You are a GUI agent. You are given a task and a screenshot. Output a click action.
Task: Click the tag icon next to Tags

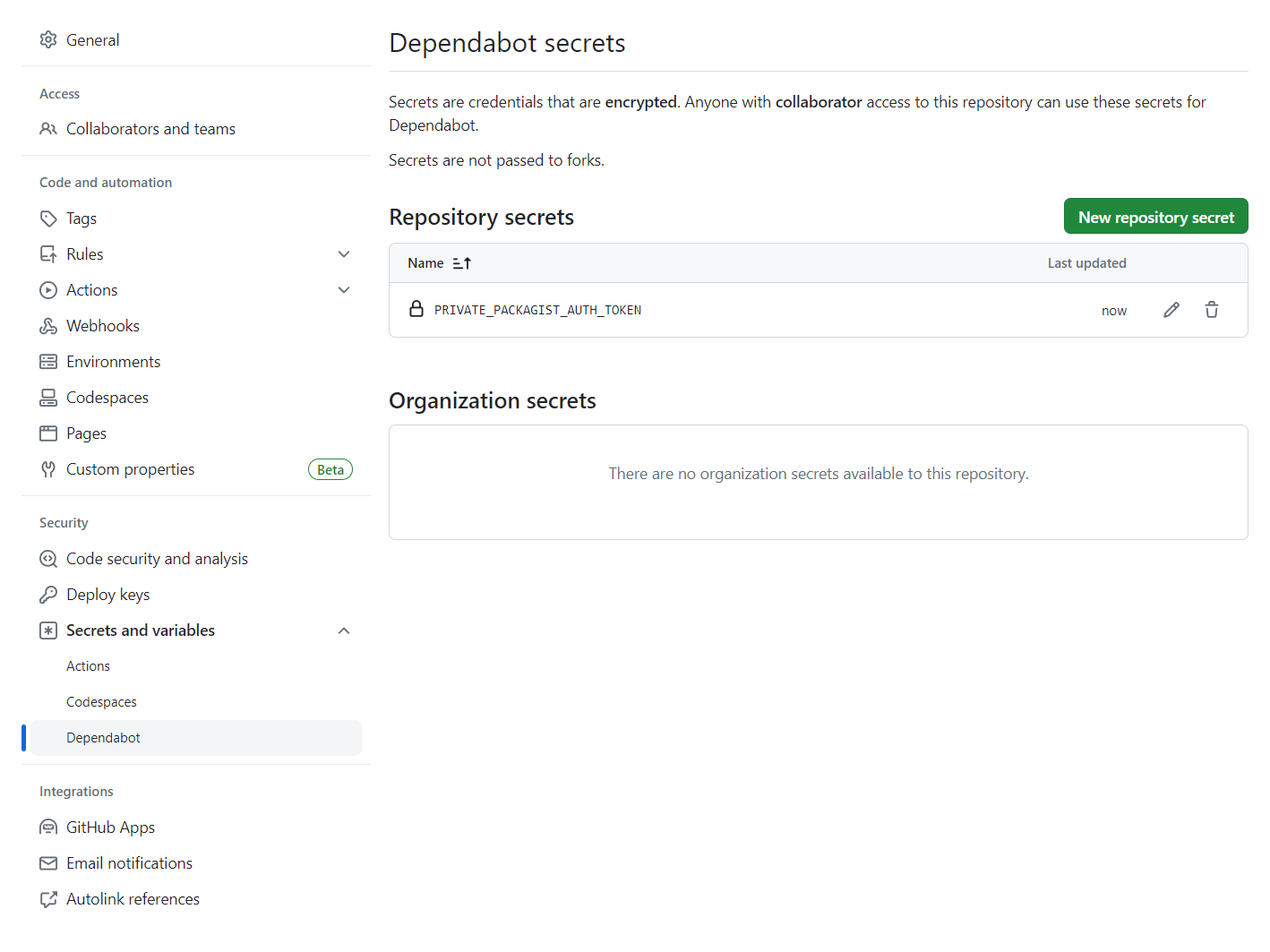pyautogui.click(x=48, y=219)
